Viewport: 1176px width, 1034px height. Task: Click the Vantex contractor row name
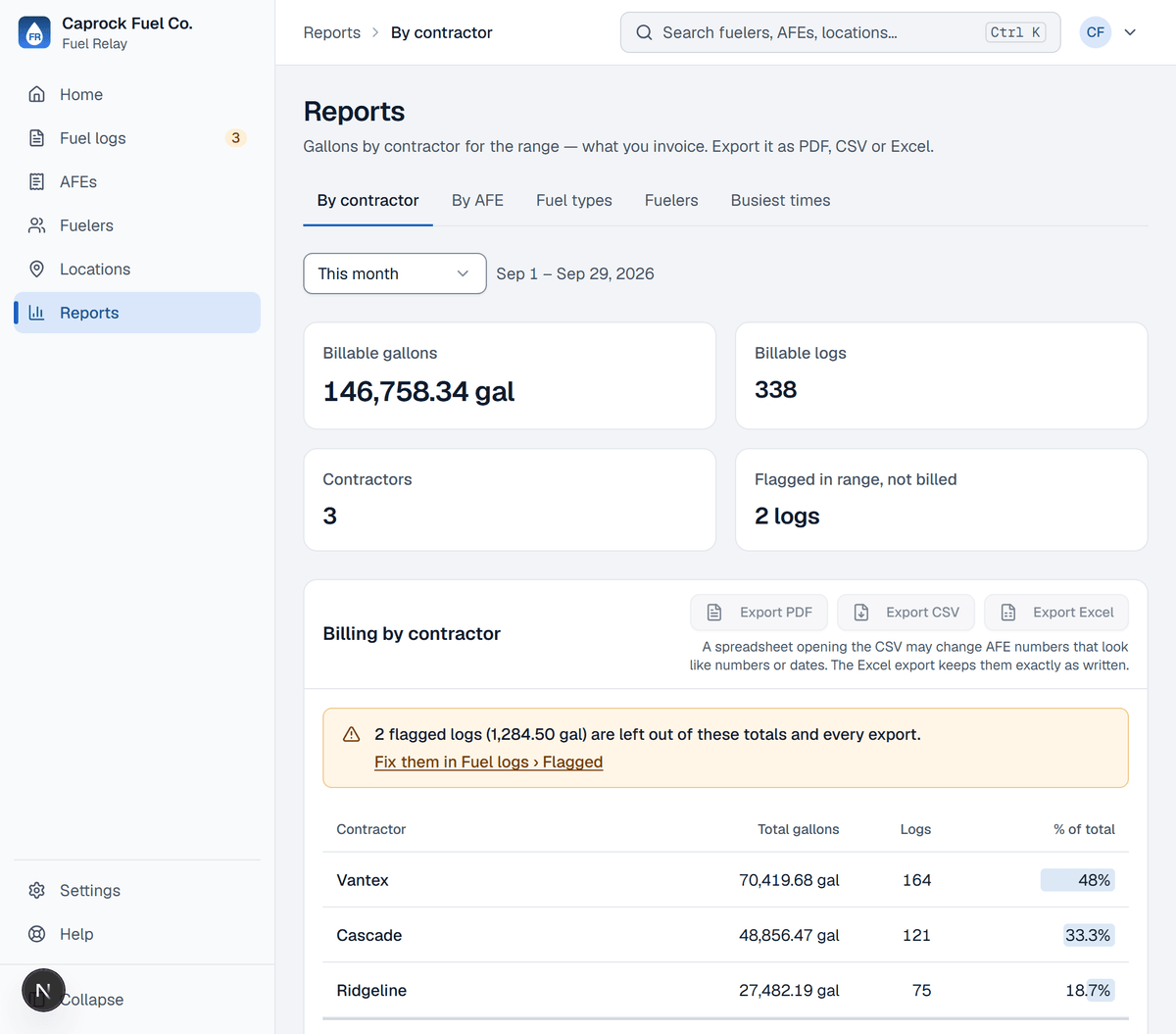point(363,880)
